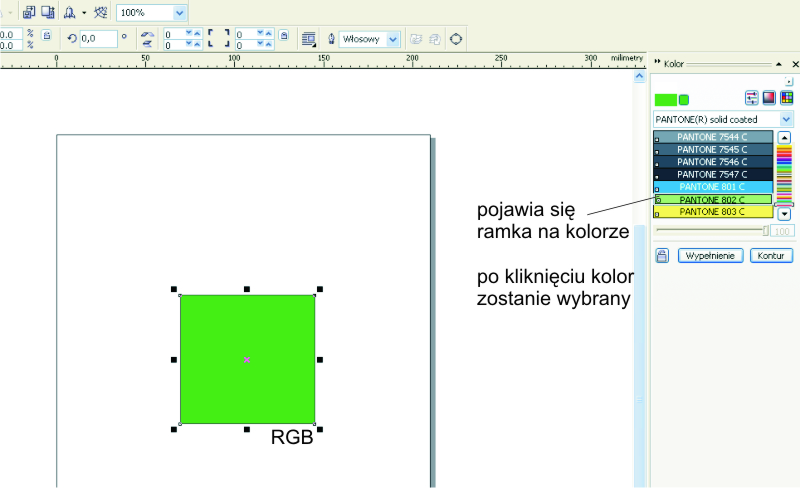Show color viewers in Kolor docker

pyautogui.click(x=769, y=98)
